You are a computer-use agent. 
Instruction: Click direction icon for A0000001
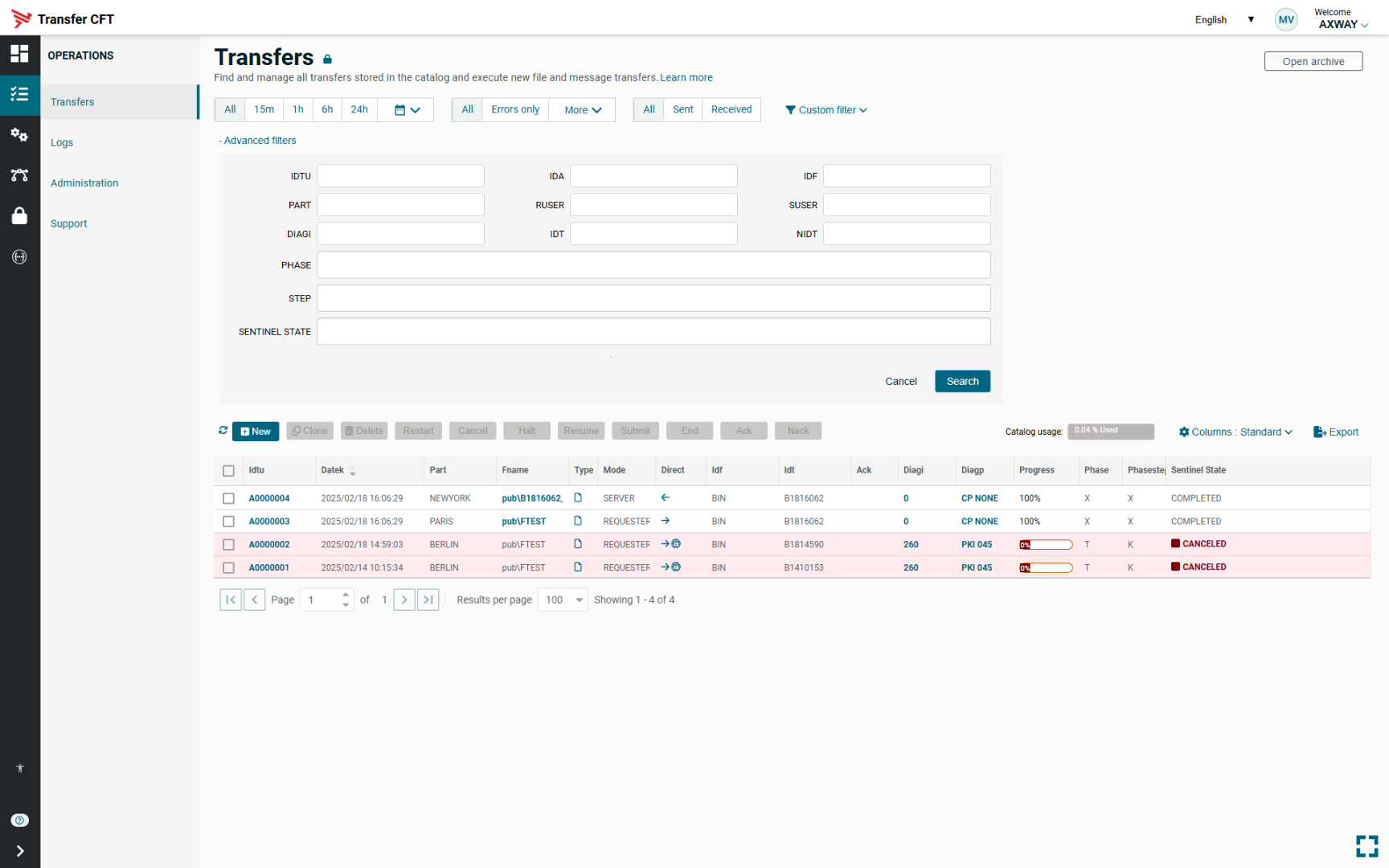click(670, 567)
